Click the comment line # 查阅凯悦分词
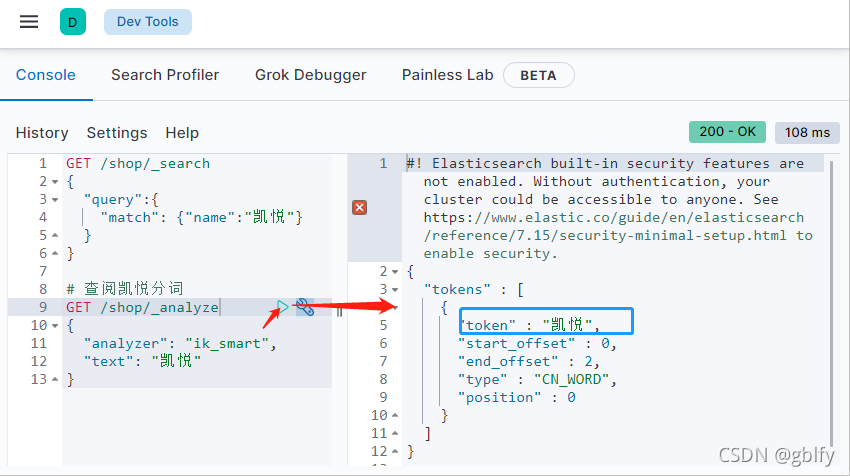850x476 pixels. click(x=125, y=289)
